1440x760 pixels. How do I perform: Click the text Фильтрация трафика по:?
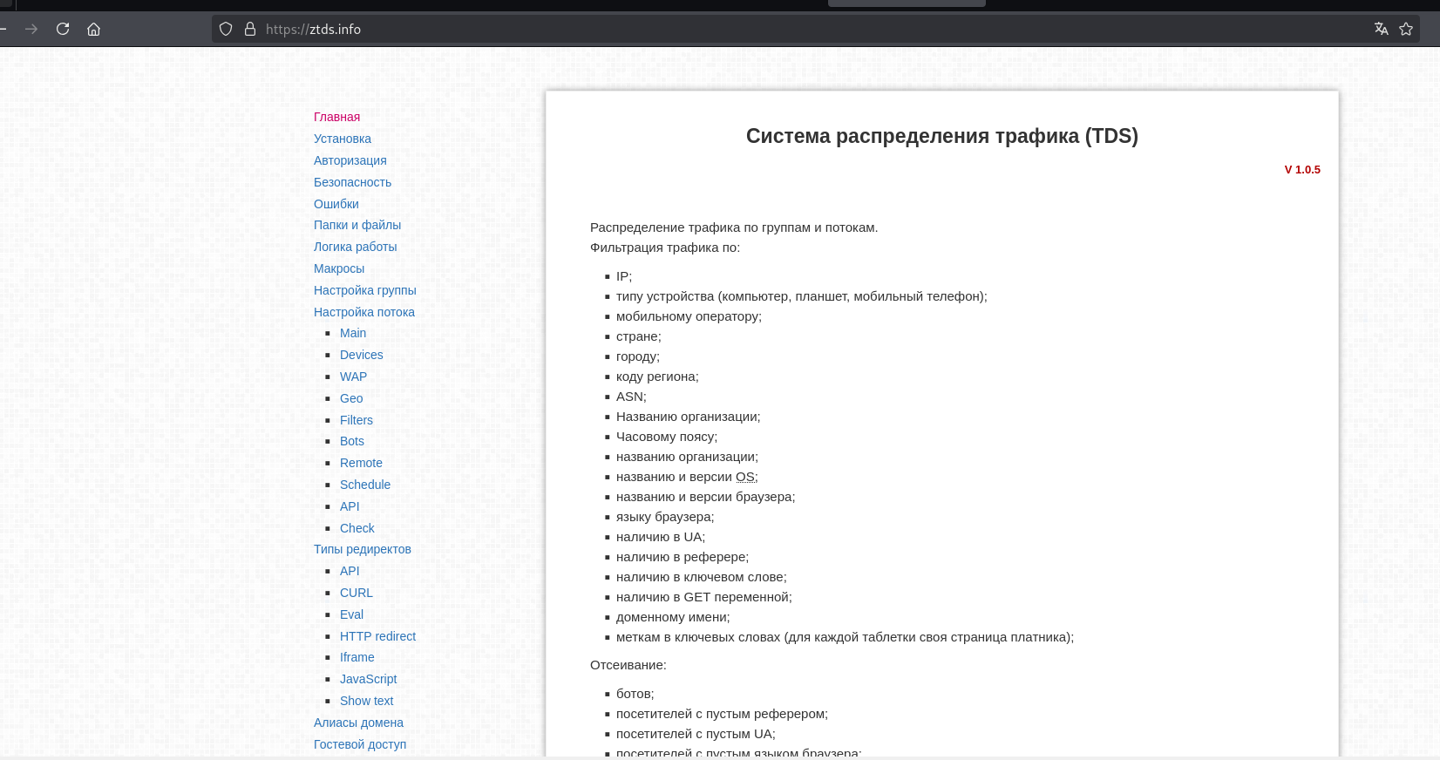665,247
